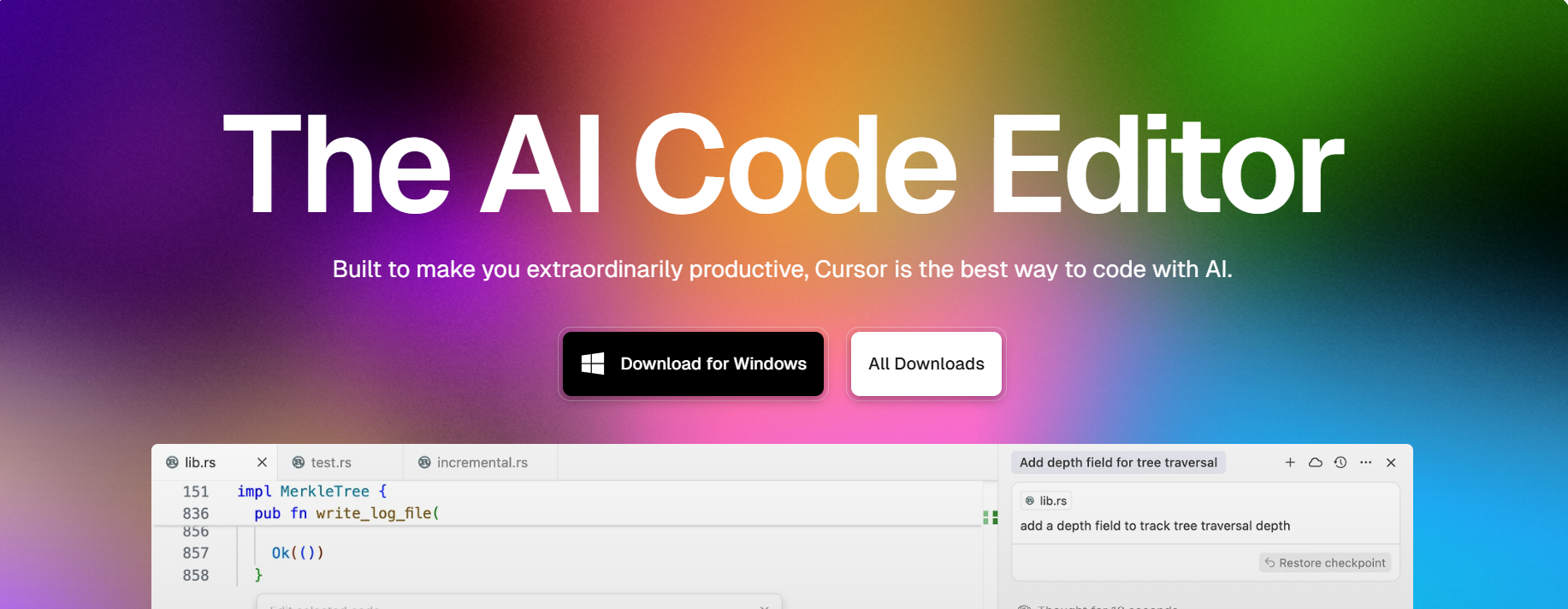Click green change markers in editor gutter
This screenshot has height=609, width=1568.
click(991, 517)
